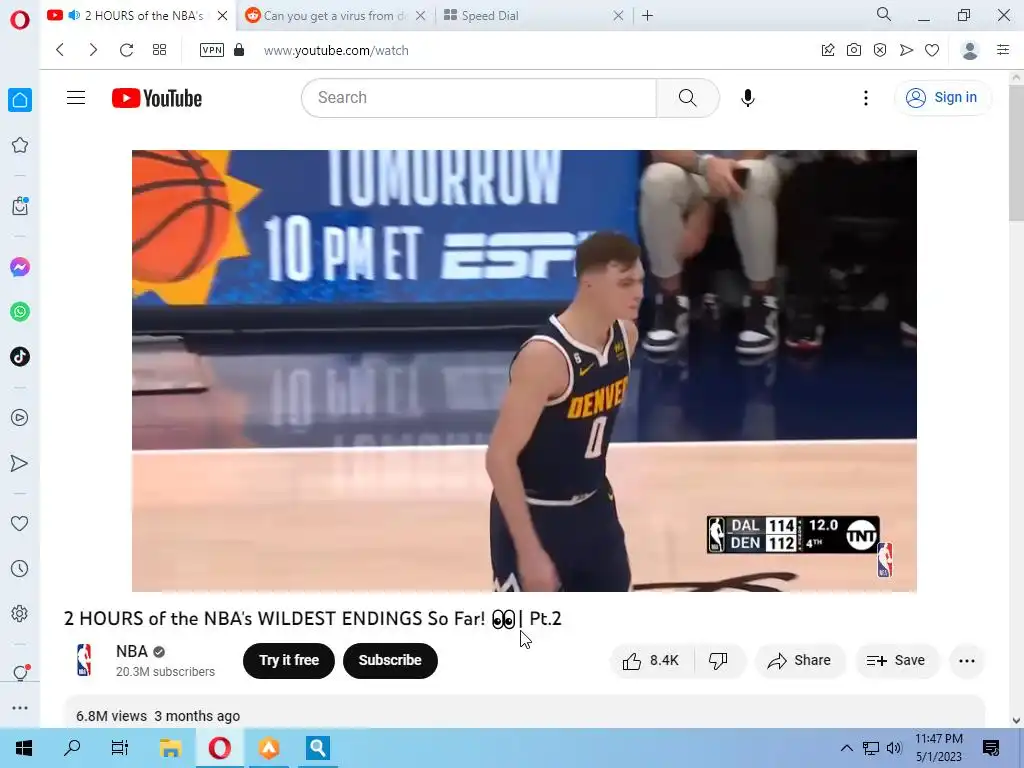Open the YouTube hamburger guide menu

point(76,97)
